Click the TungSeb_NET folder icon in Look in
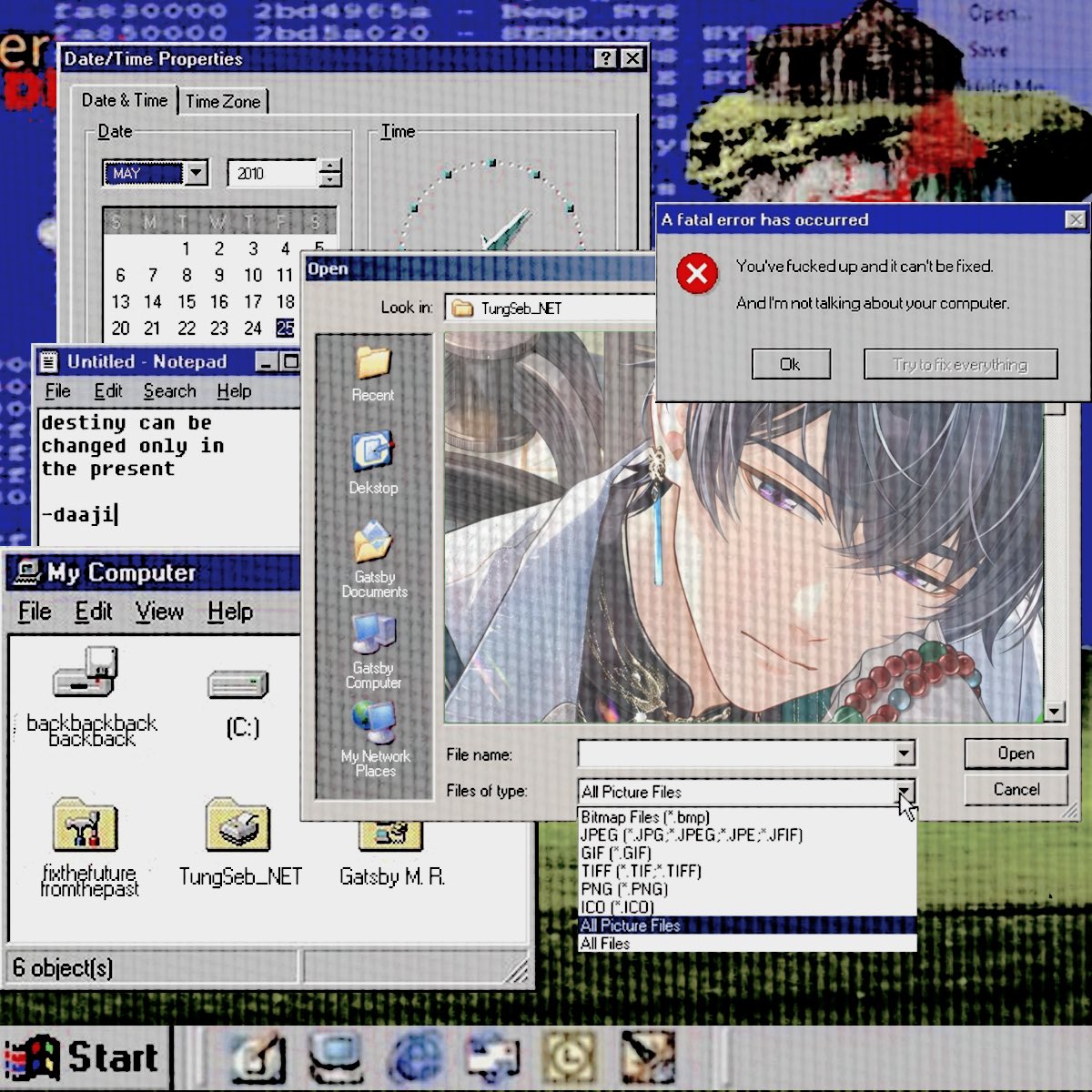1092x1092 pixels. [x=463, y=308]
